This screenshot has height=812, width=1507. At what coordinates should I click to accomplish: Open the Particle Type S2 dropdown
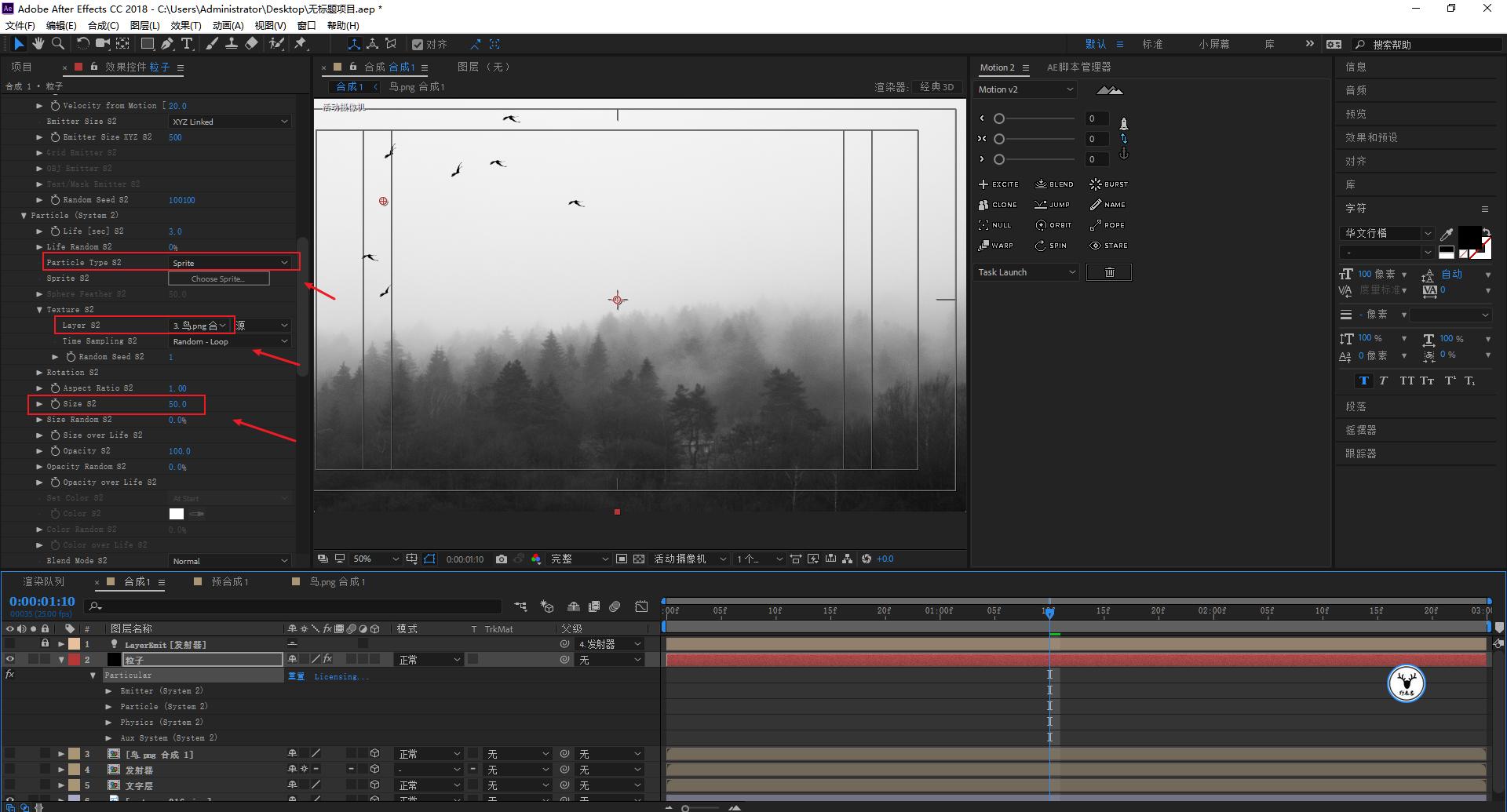point(230,263)
